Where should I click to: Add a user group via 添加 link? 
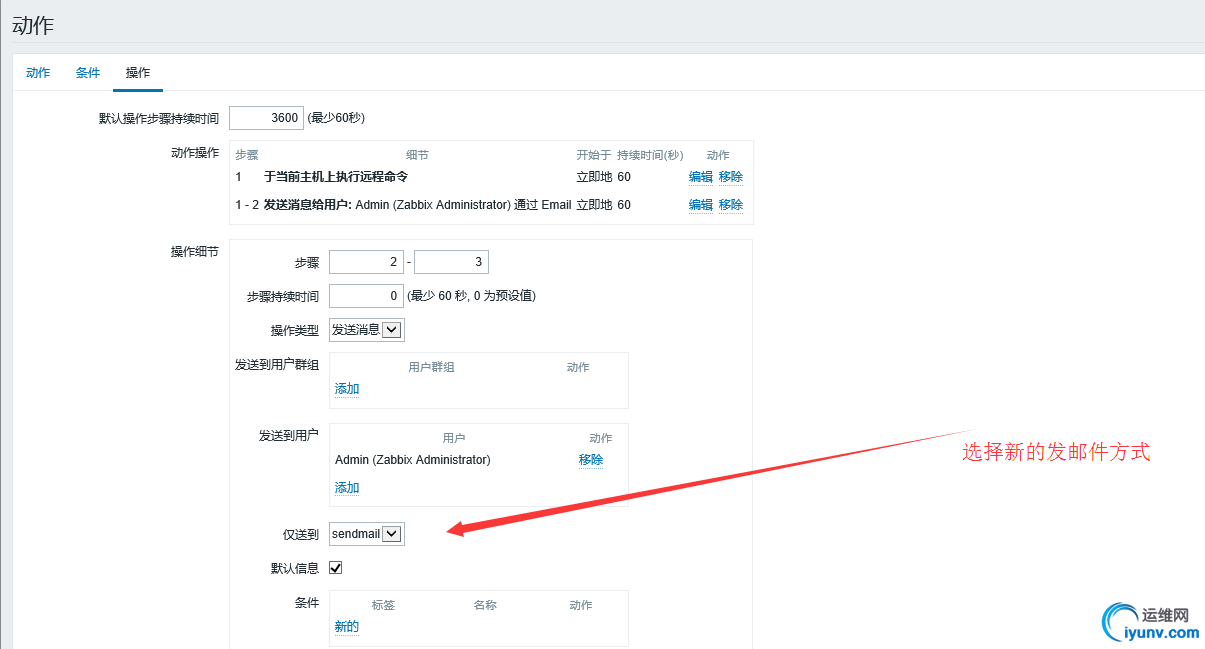347,389
